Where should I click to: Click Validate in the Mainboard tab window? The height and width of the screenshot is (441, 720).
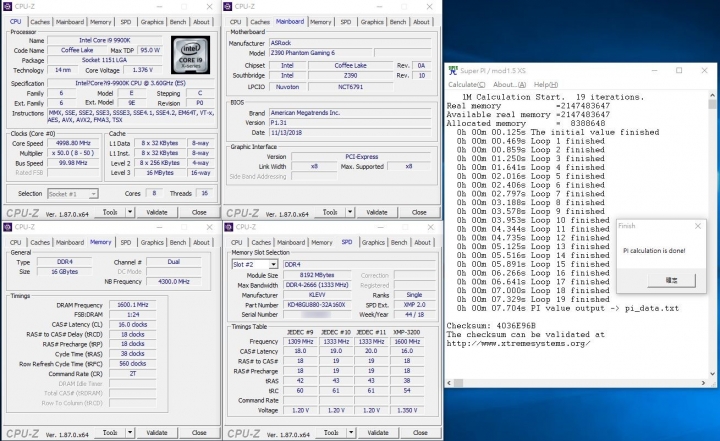(x=377, y=212)
